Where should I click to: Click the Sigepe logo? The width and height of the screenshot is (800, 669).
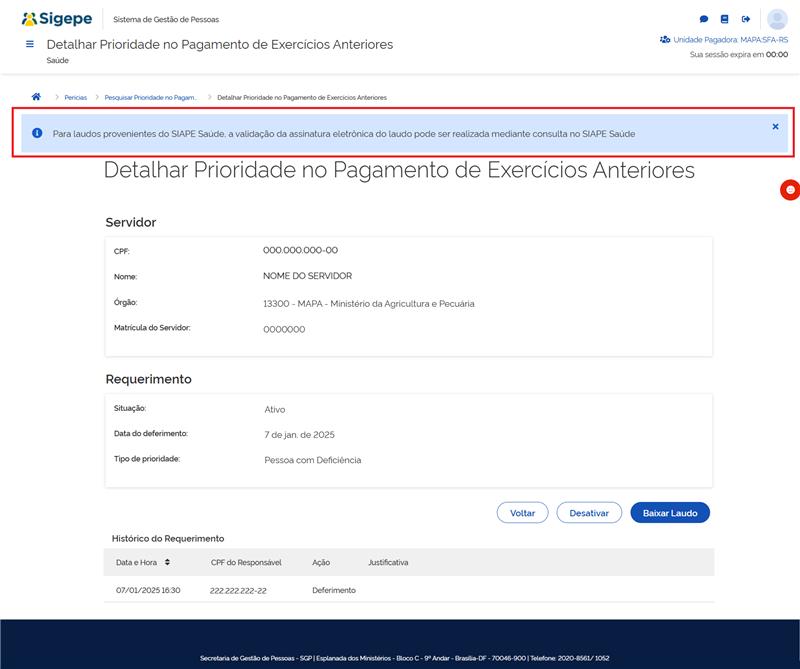click(57, 19)
